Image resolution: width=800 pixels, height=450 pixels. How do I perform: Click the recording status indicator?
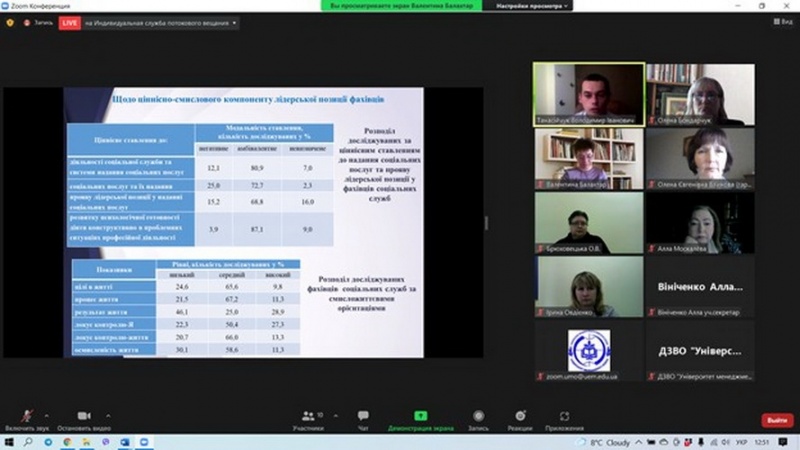point(38,22)
